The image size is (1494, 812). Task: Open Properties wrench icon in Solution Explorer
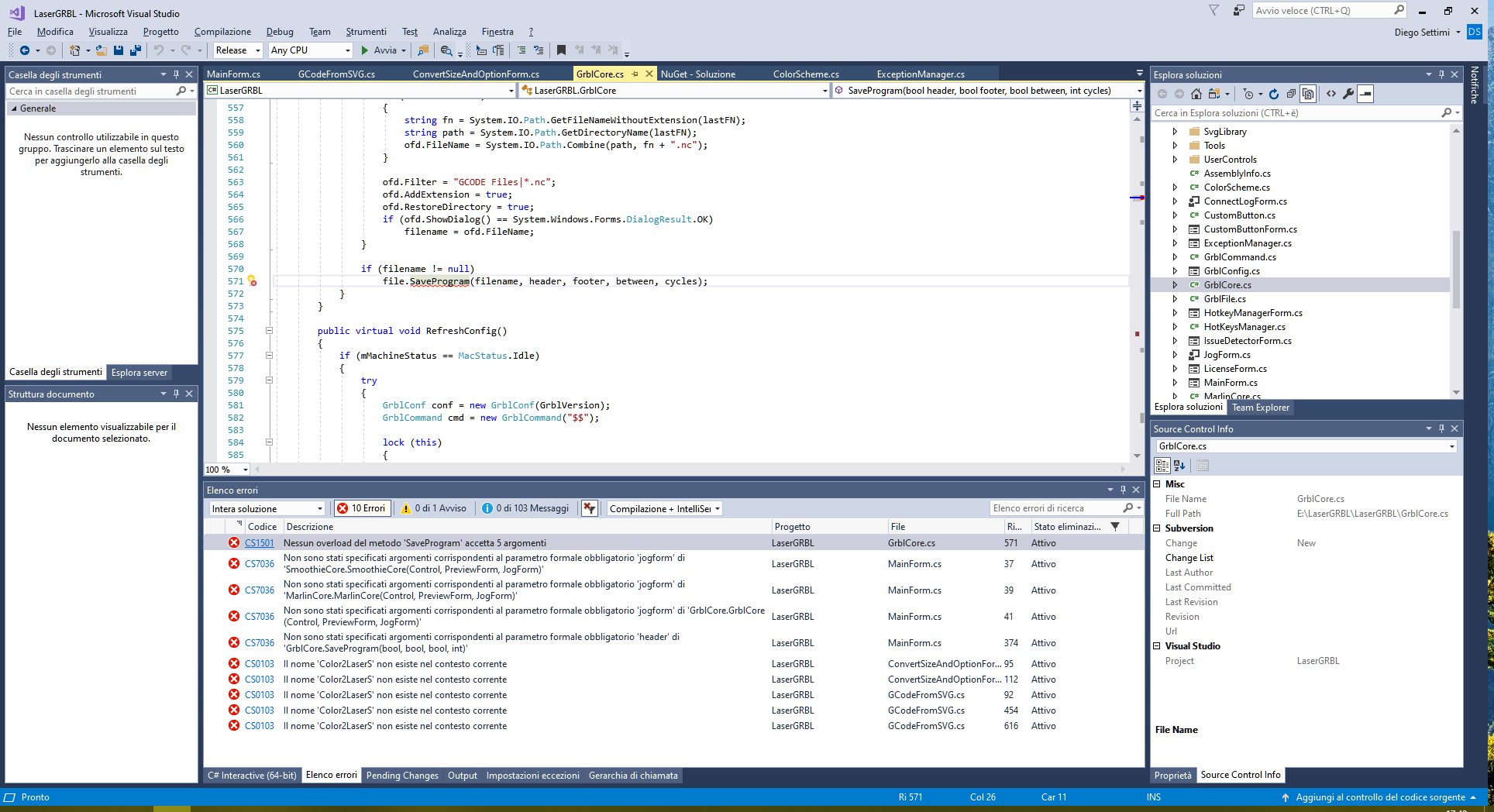pos(1348,94)
